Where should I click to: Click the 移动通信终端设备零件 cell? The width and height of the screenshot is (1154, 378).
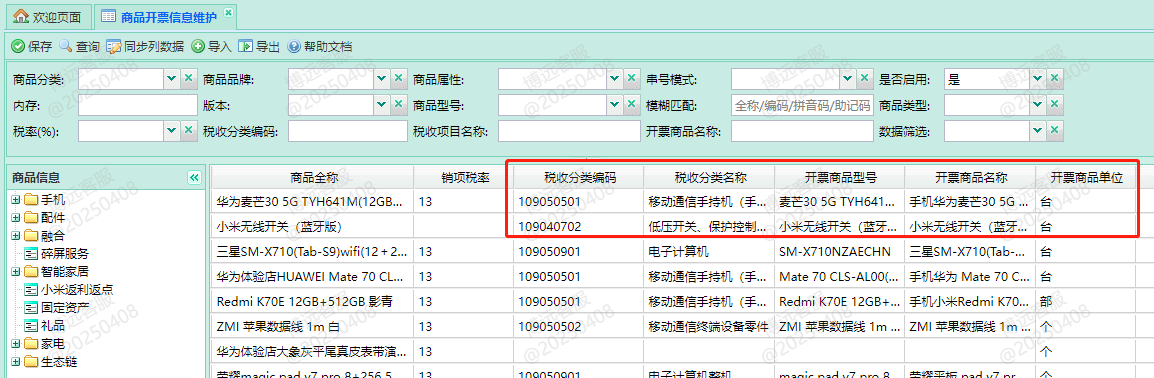tap(709, 326)
